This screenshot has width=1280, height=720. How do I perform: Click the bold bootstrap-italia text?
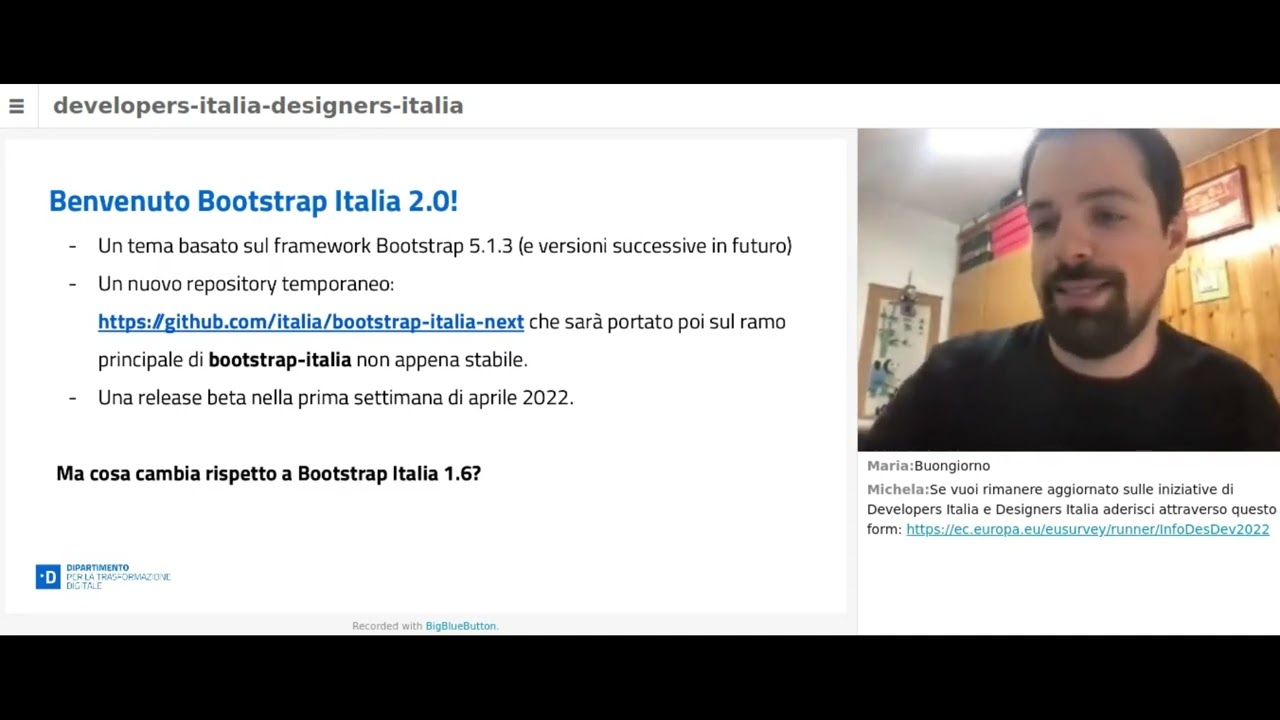pyautogui.click(x=280, y=359)
